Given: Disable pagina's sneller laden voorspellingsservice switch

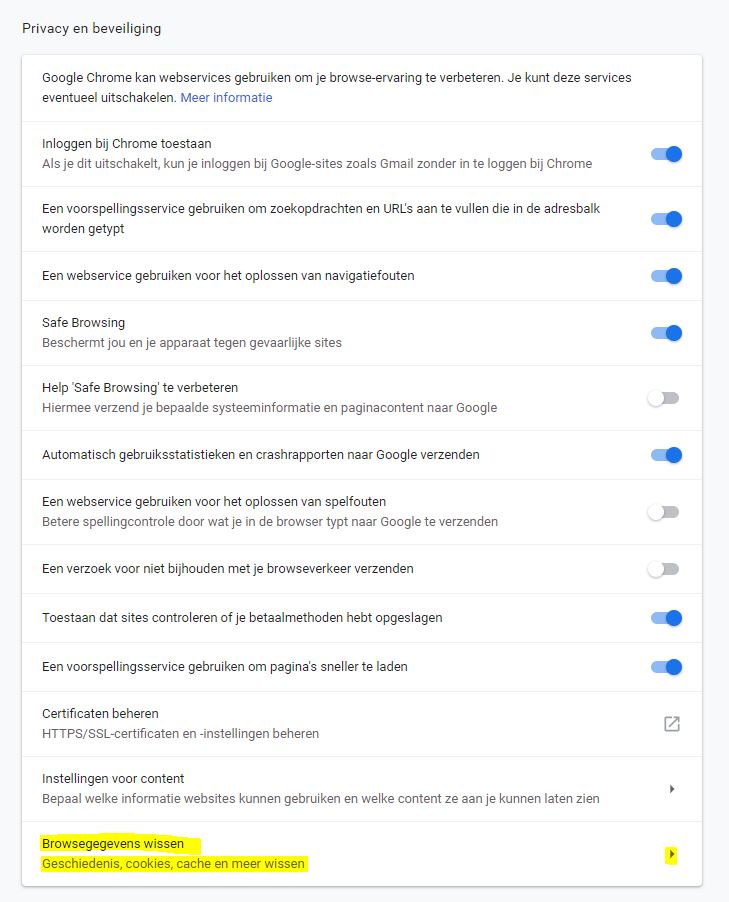Looking at the screenshot, I should click(x=666, y=667).
